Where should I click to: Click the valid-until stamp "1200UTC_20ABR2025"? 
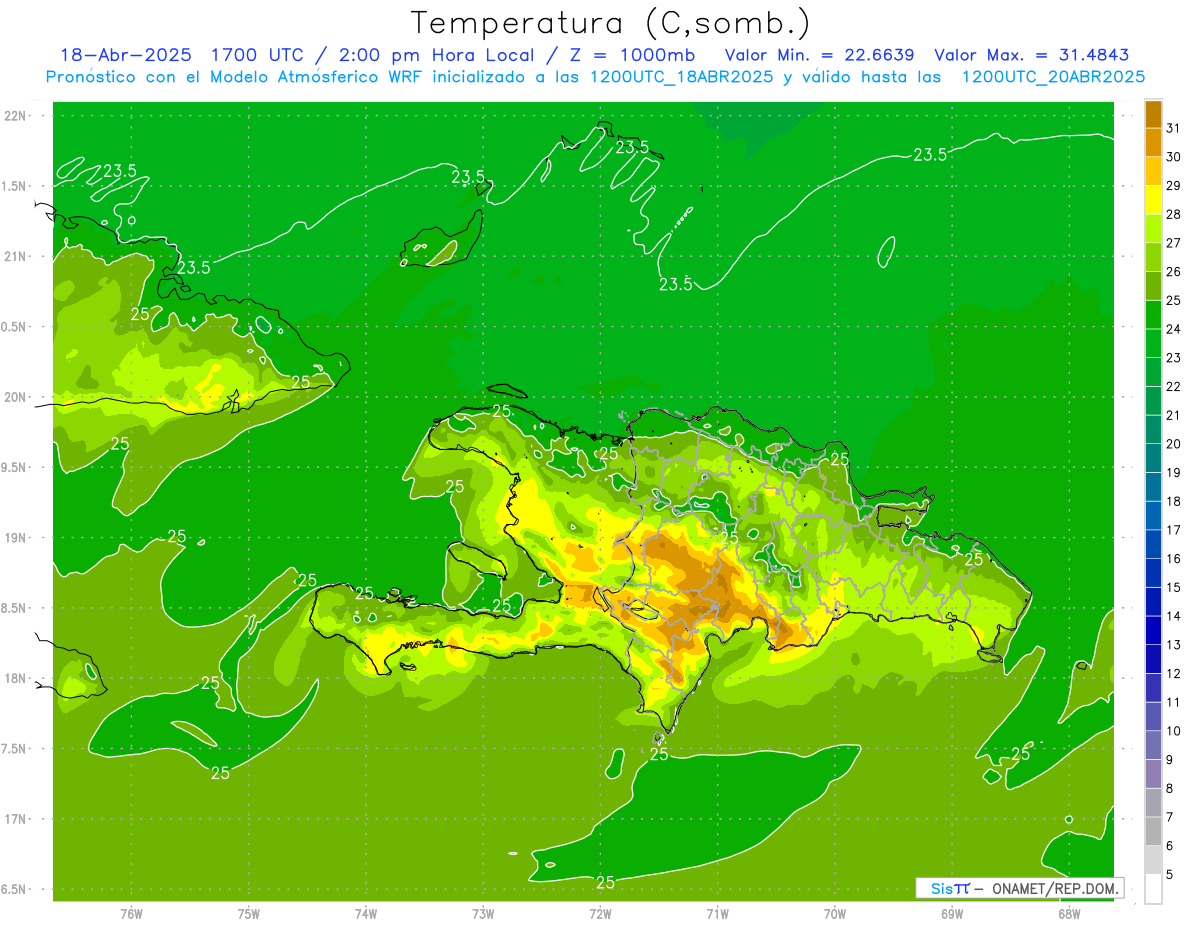1053,77
